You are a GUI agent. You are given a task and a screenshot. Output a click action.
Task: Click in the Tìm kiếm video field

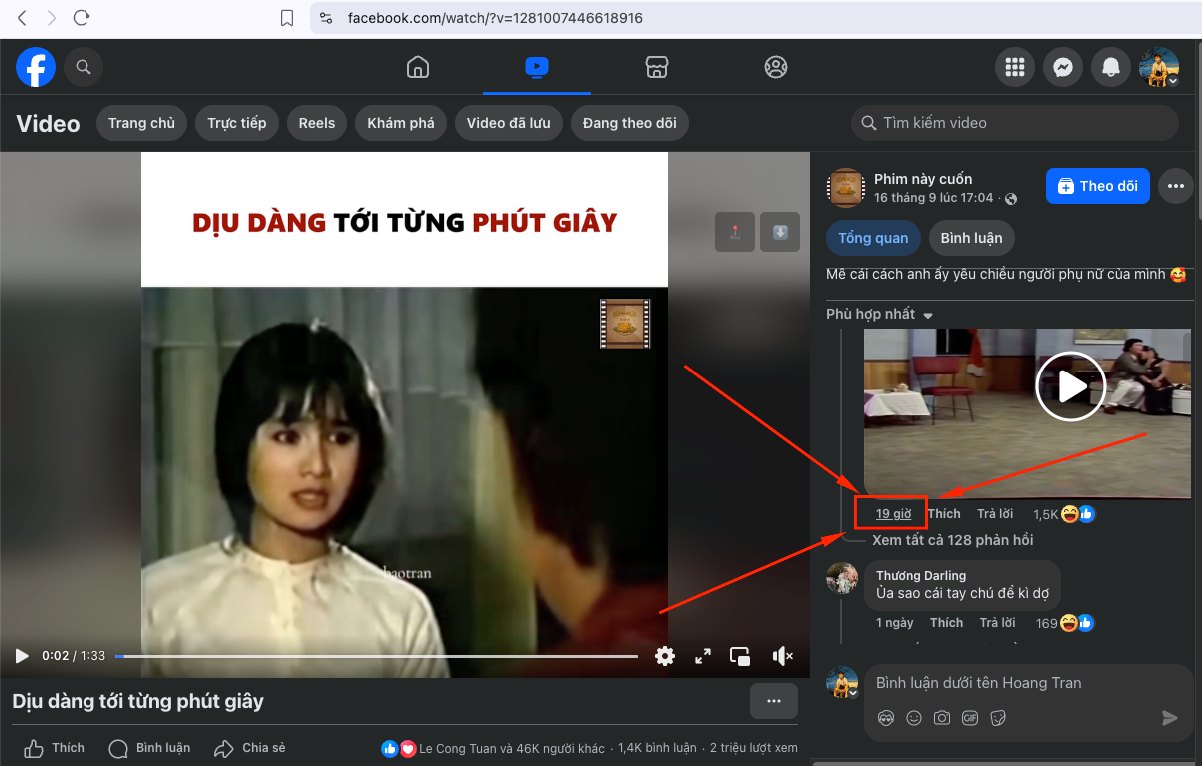1015,123
